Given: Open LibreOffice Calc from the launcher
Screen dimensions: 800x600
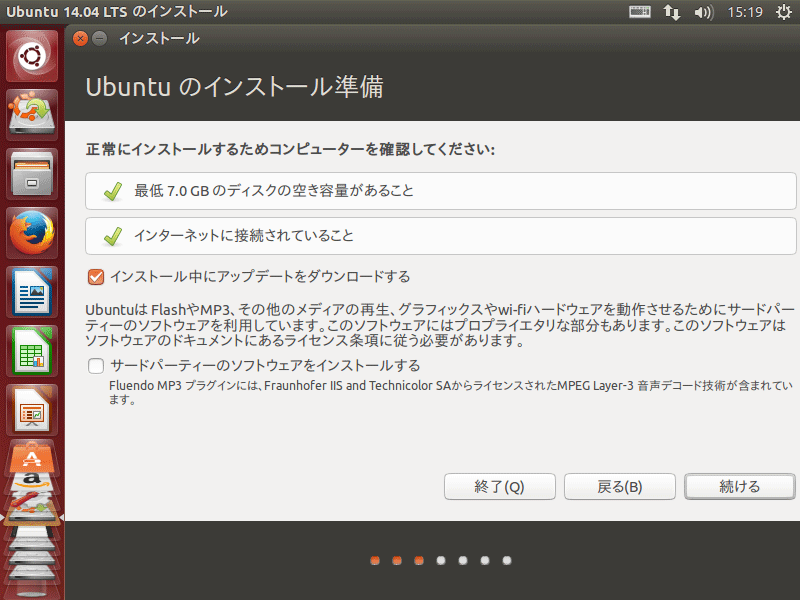Looking at the screenshot, I should 32,352.
